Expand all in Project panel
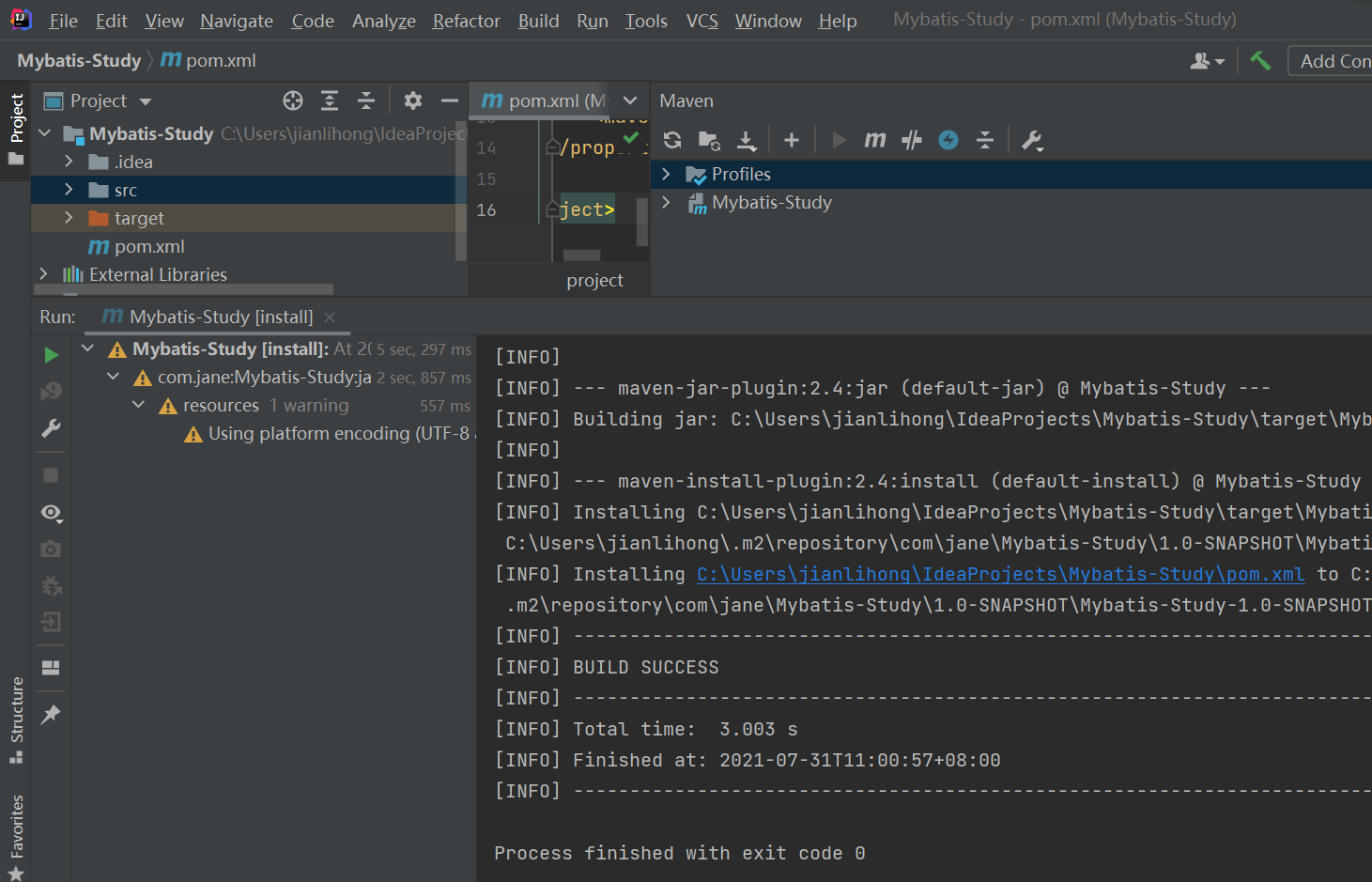 pos(330,101)
